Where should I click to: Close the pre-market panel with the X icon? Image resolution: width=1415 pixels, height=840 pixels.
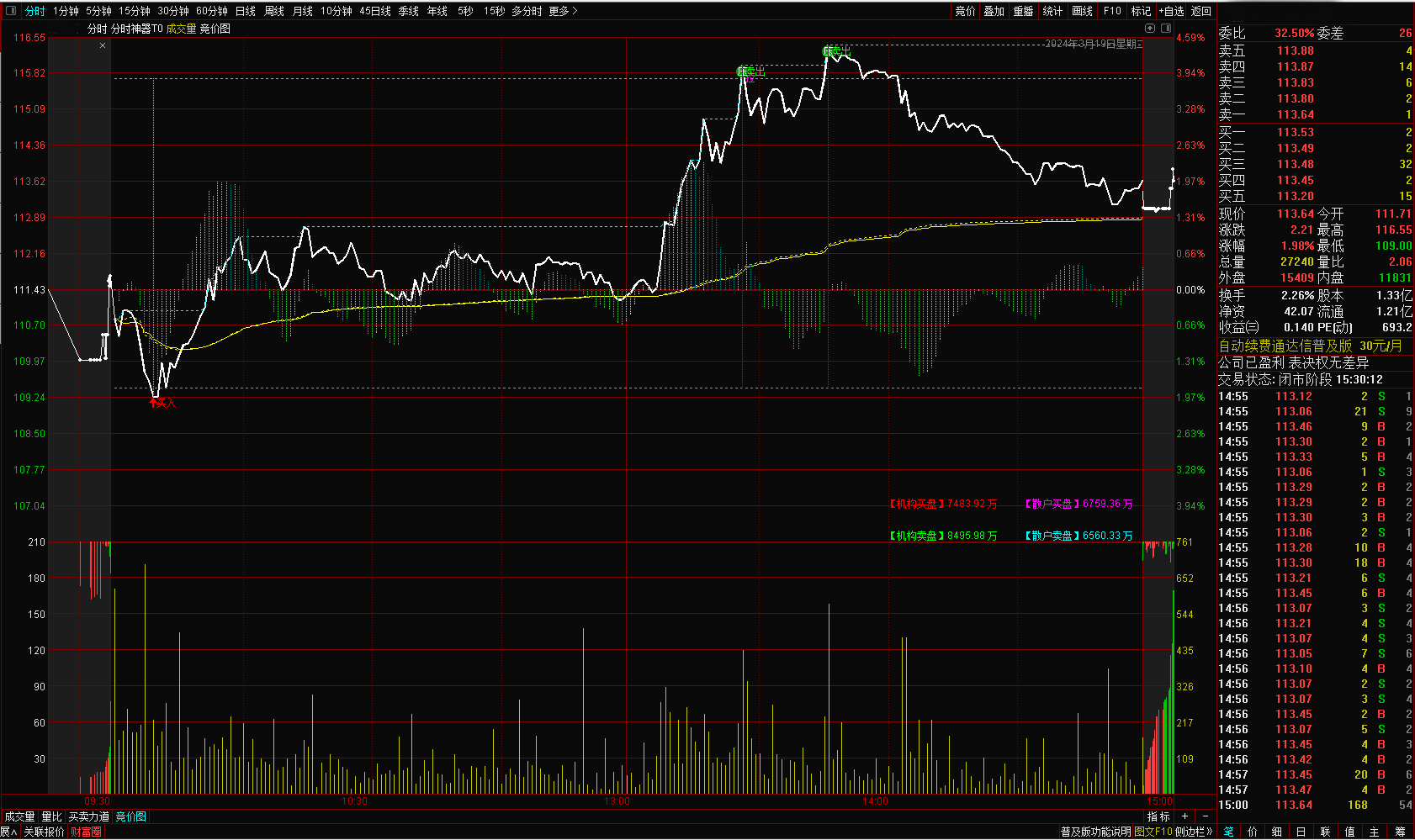(103, 45)
